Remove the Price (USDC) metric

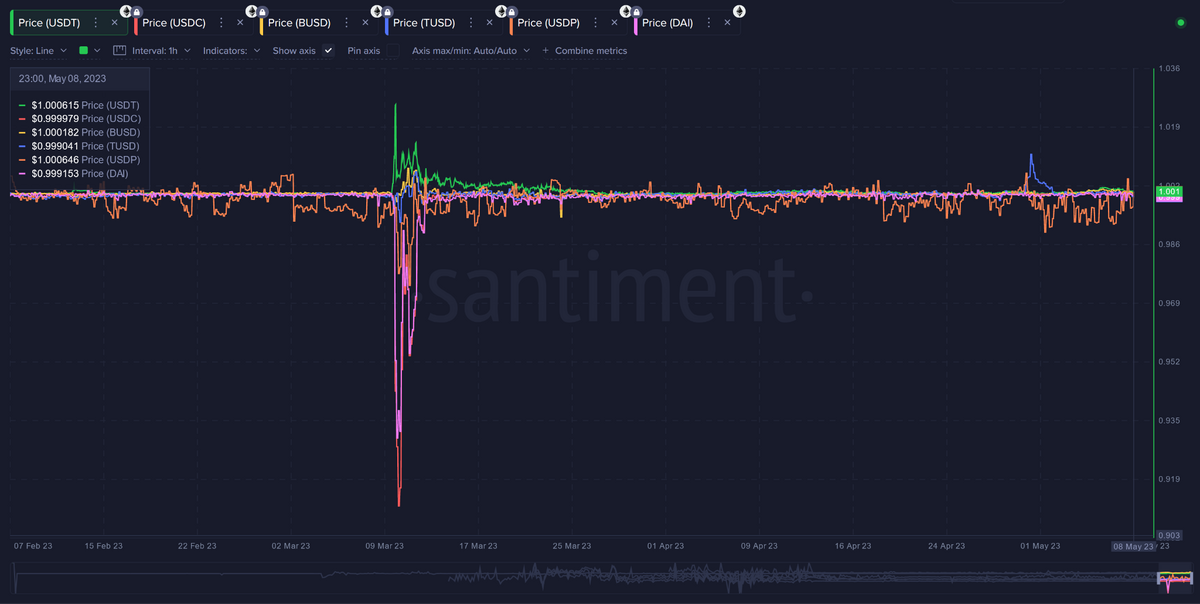tap(240, 22)
